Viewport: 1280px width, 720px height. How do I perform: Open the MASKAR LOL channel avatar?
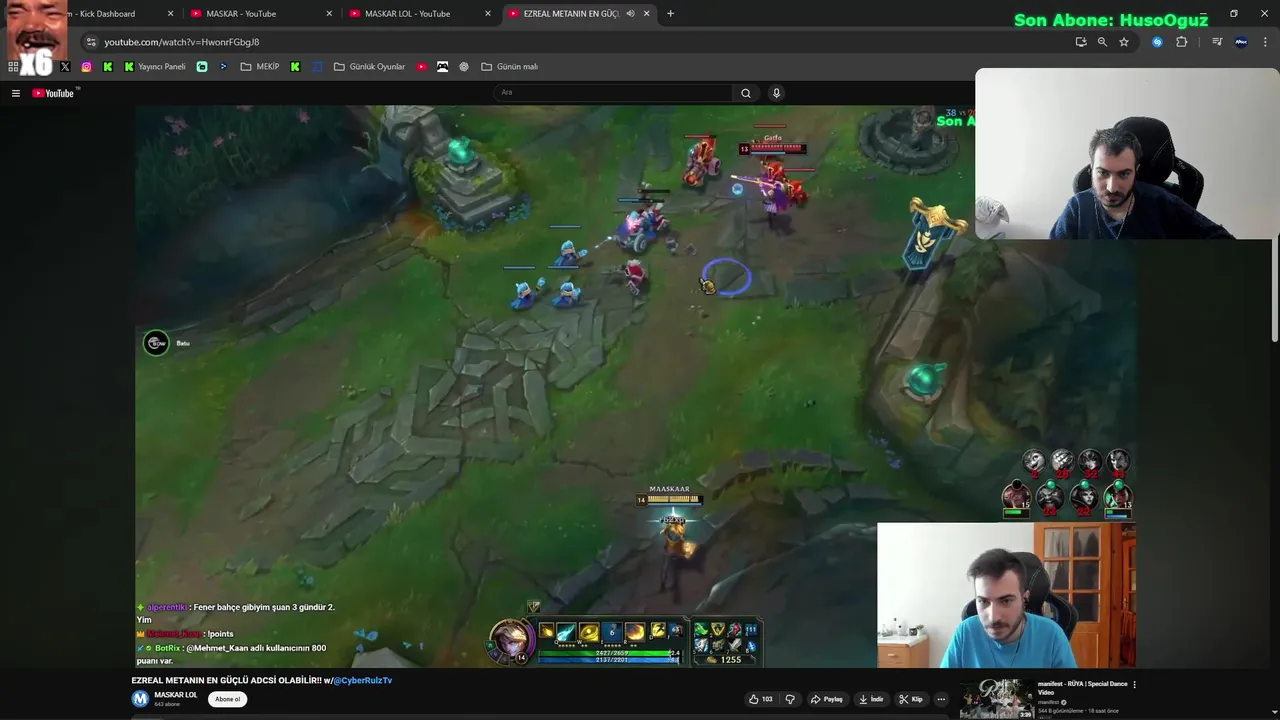click(x=140, y=699)
